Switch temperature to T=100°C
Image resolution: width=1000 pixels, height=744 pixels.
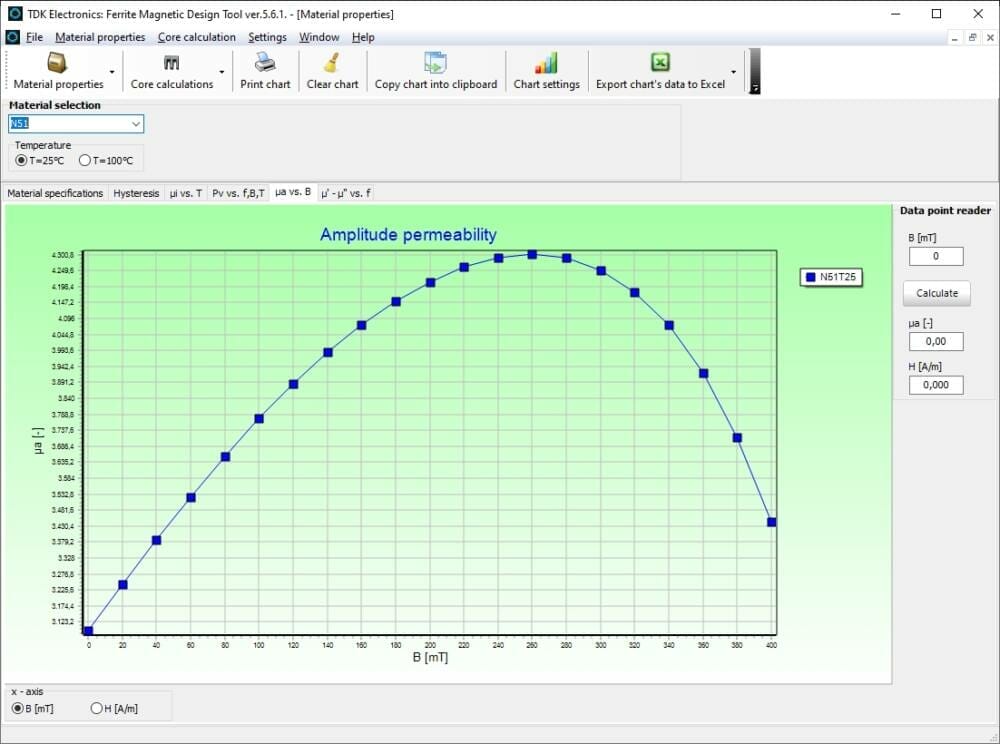point(84,159)
